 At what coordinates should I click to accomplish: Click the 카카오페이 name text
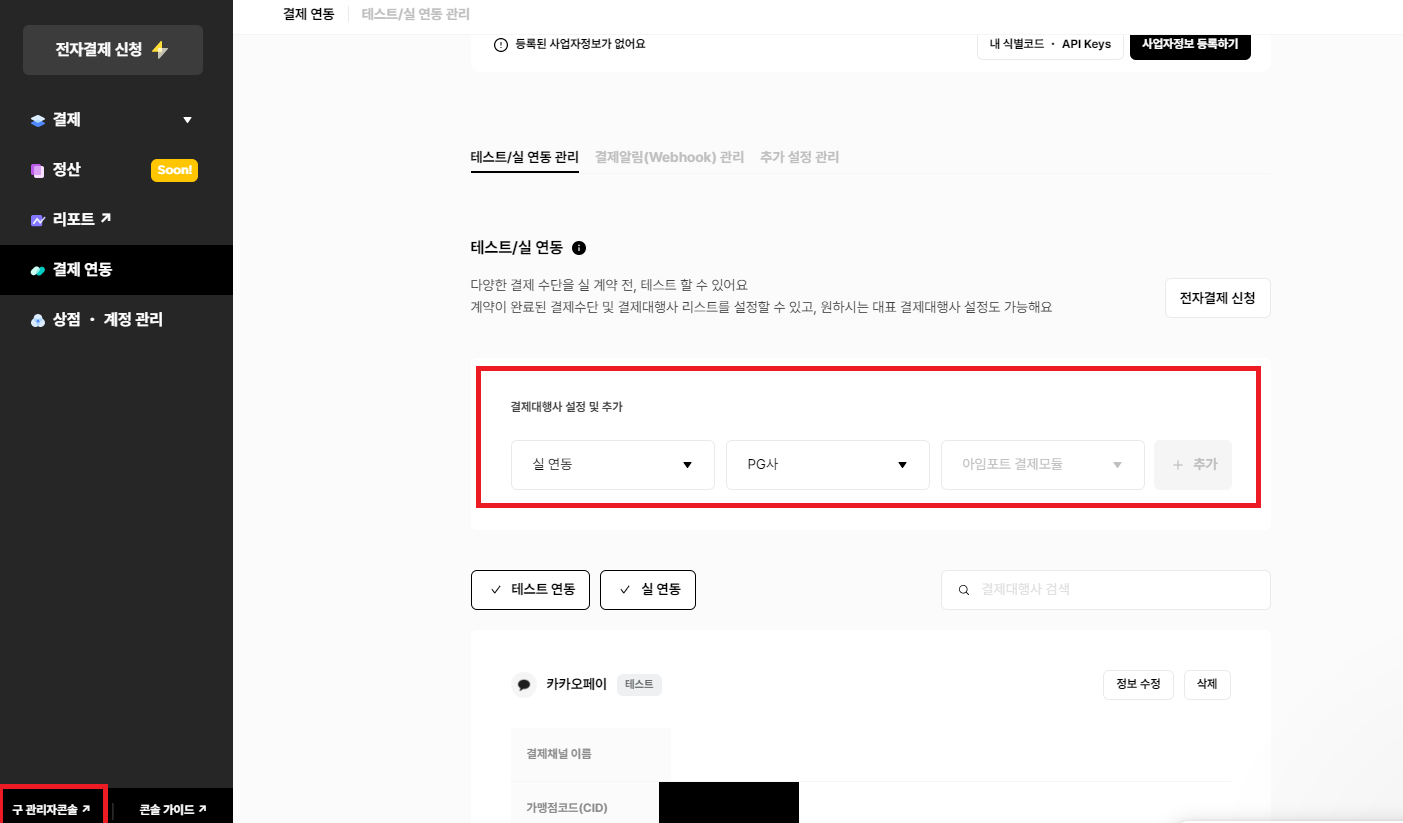click(576, 685)
